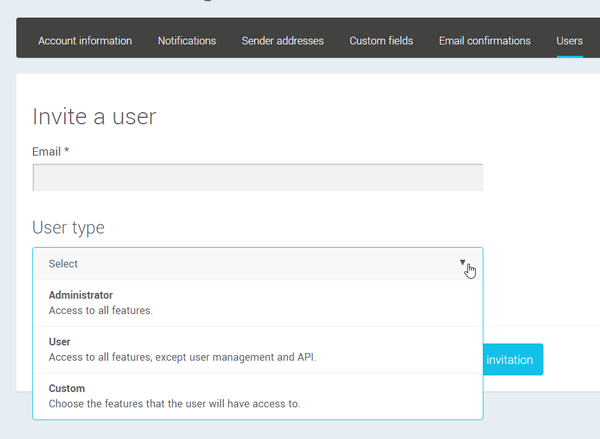The image size is (600, 439).
Task: Click the 'User type' section heading
Action: tap(68, 228)
